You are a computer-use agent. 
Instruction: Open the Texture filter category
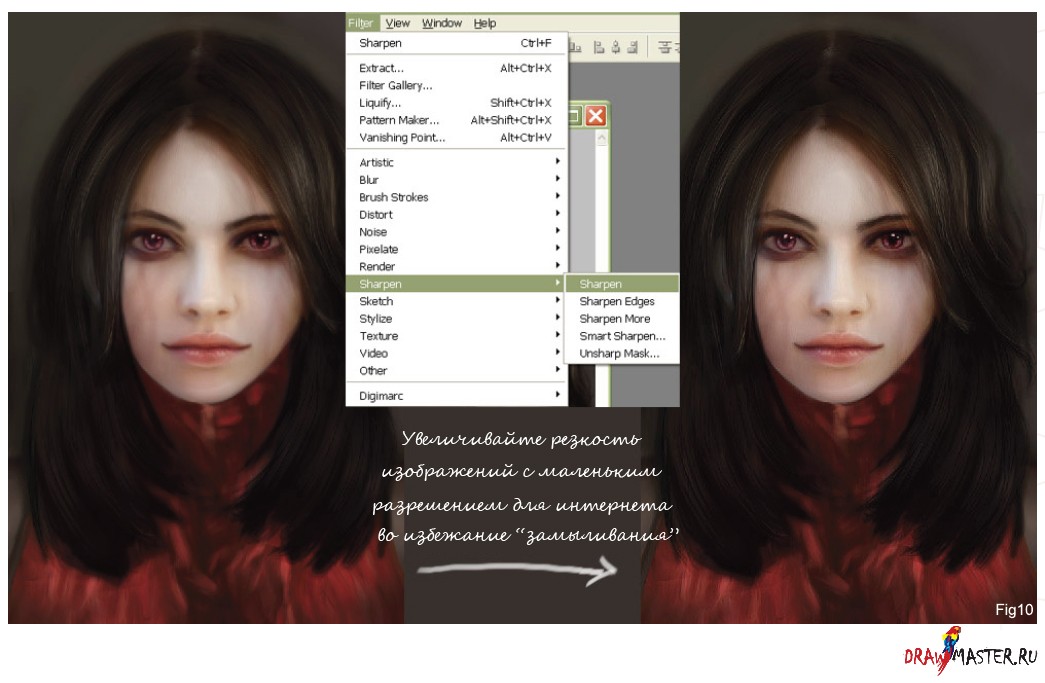pos(457,336)
